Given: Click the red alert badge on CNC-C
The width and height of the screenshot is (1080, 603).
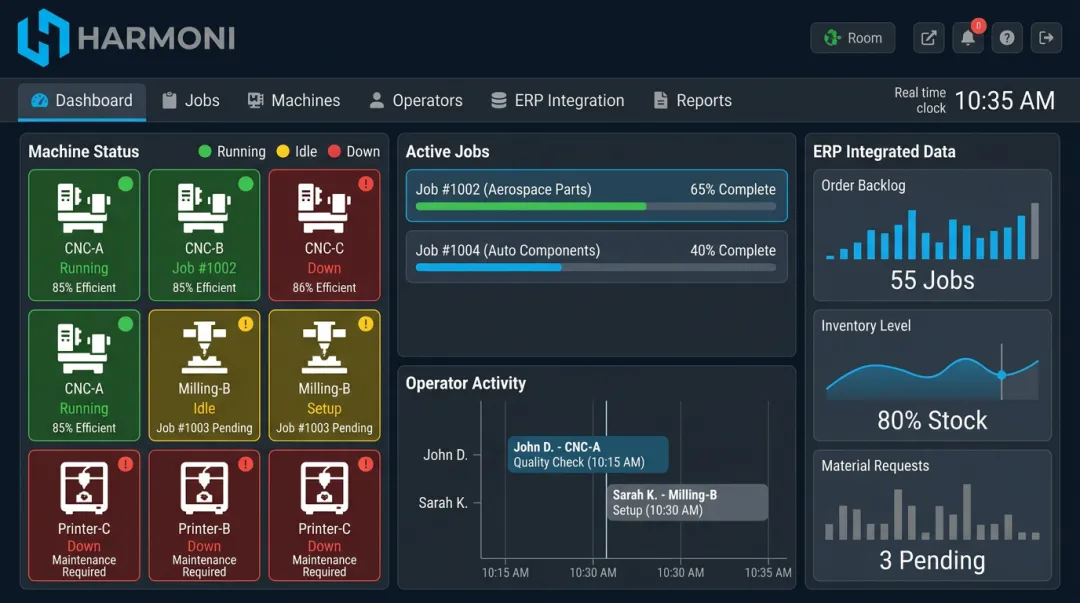Looking at the screenshot, I should coord(366,184).
